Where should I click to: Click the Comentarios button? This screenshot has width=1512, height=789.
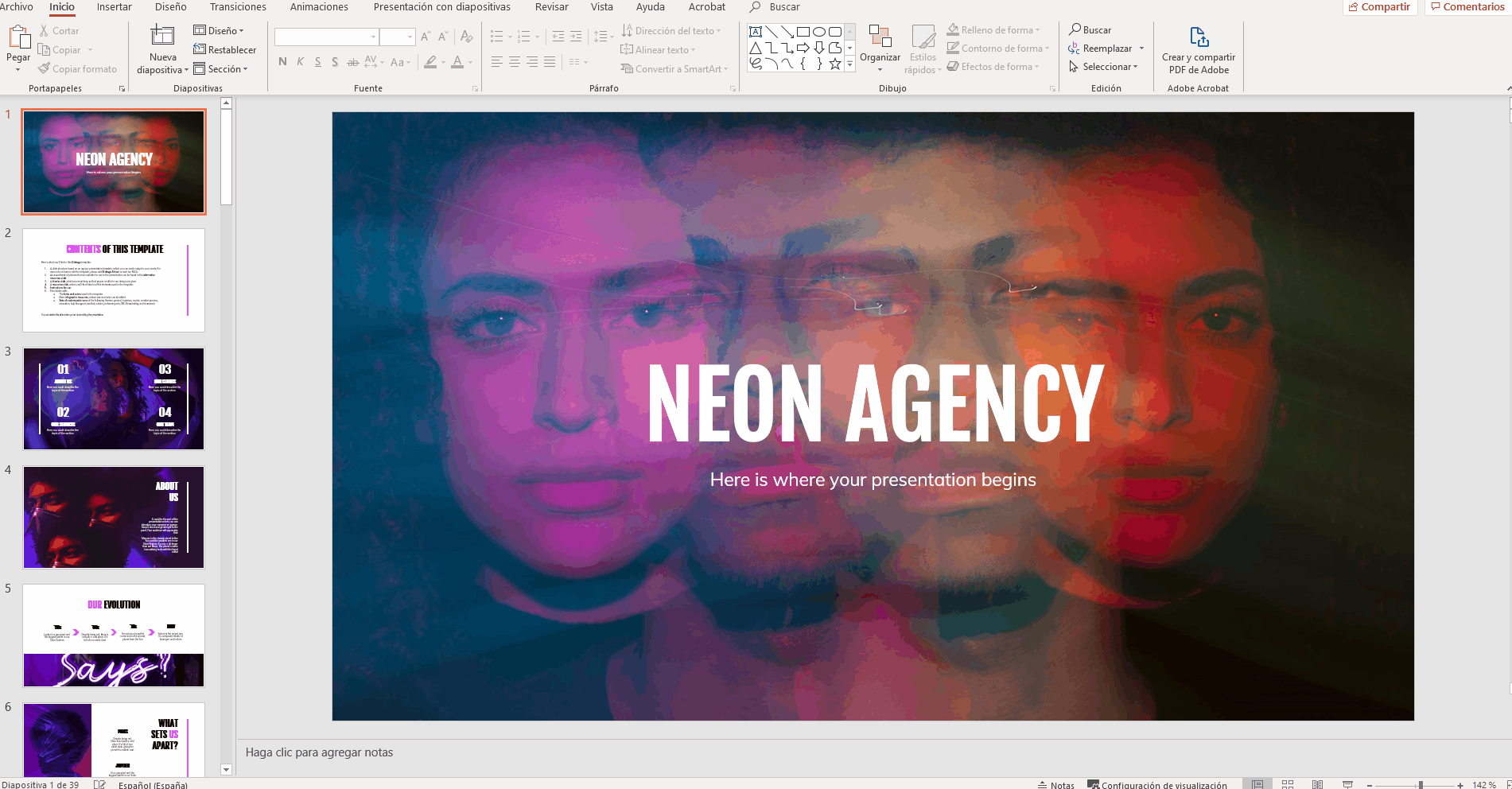(x=1467, y=7)
